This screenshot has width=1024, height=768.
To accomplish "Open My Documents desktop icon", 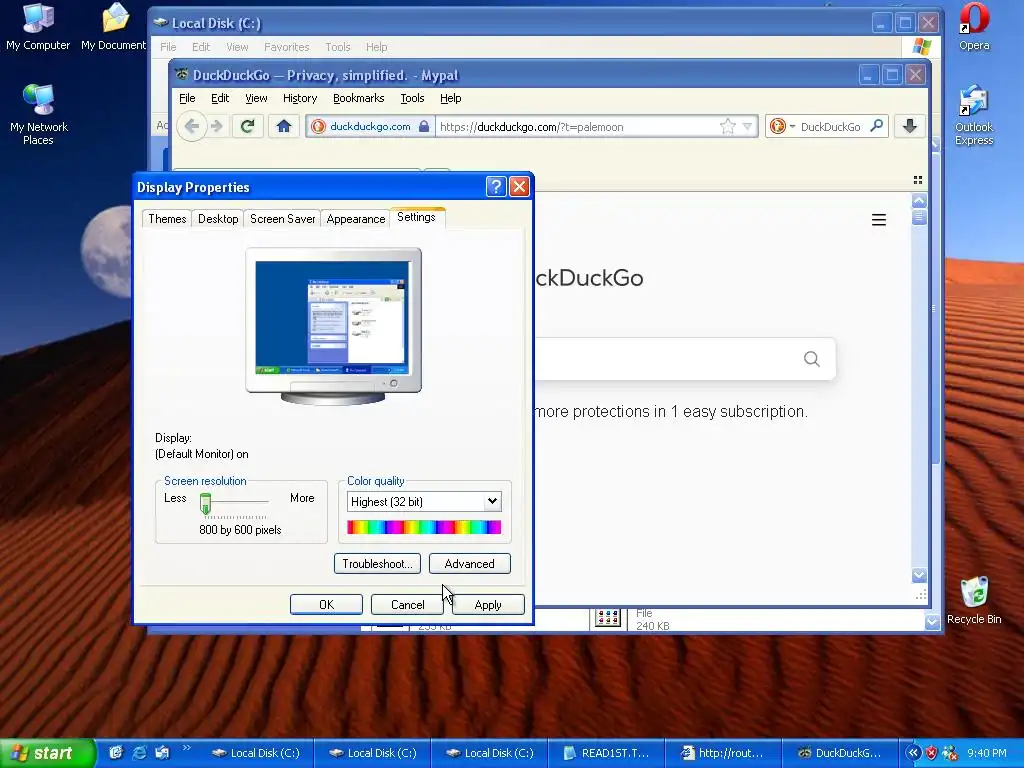I will click(x=114, y=26).
